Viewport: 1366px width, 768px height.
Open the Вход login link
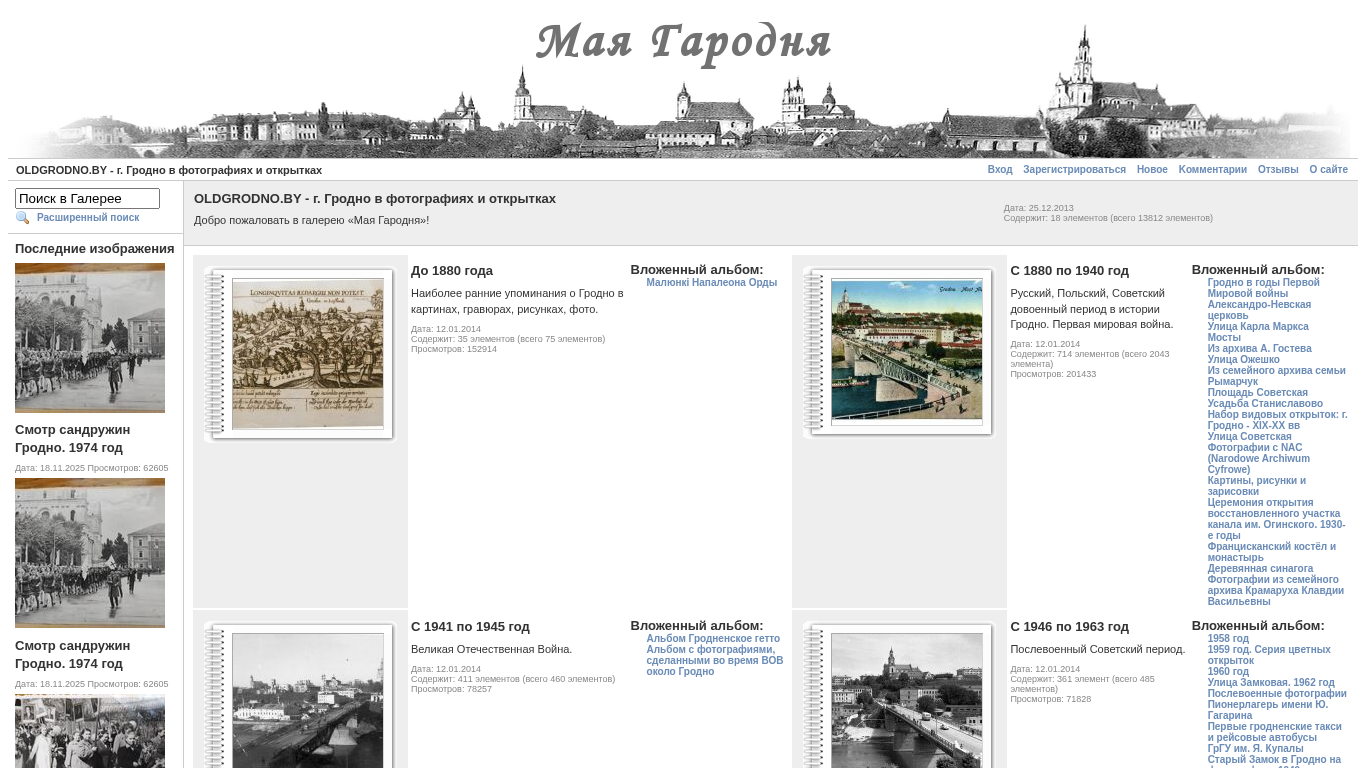[999, 170]
